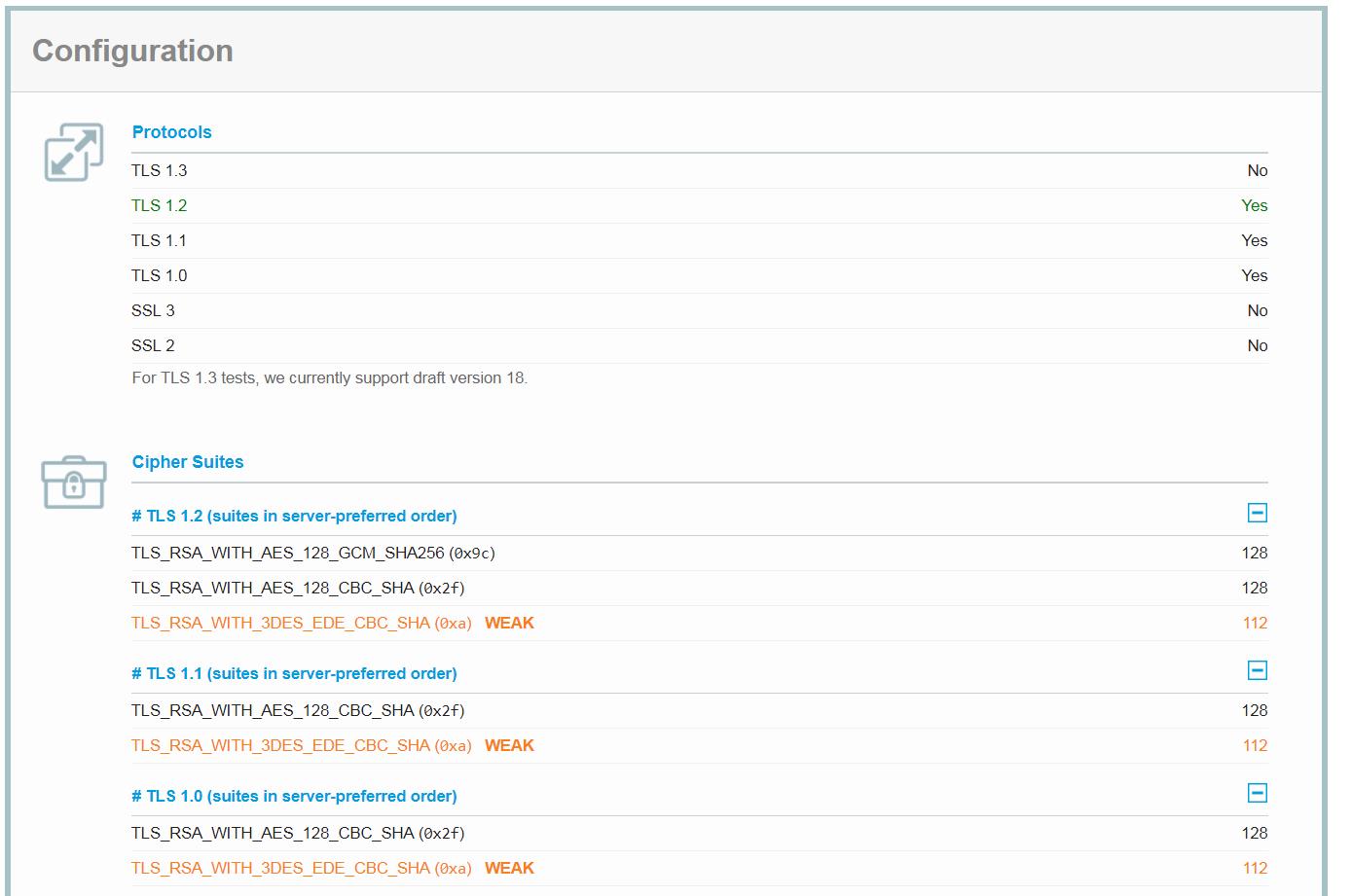Screen dimensions: 1352x896
Task: Select the TLS 1.3 protocol row label
Action: (159, 170)
